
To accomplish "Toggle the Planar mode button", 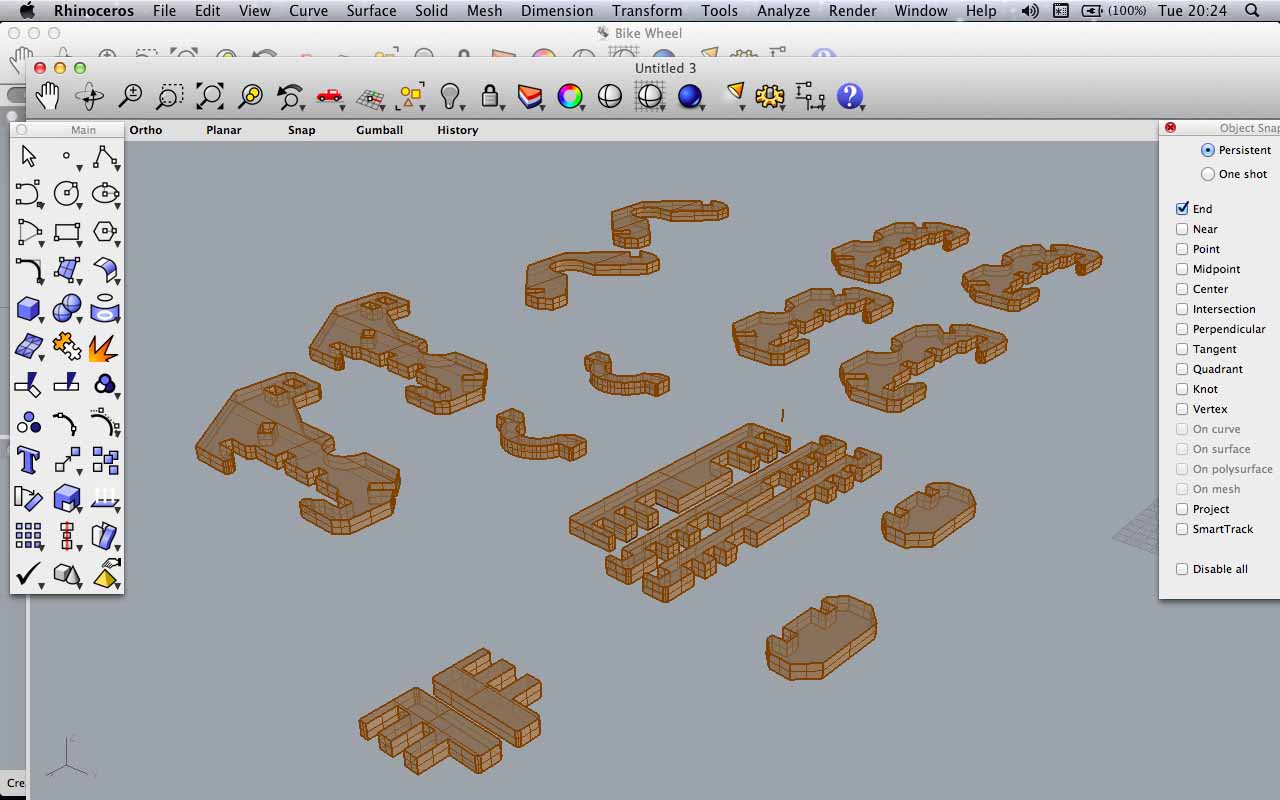I will [224, 130].
